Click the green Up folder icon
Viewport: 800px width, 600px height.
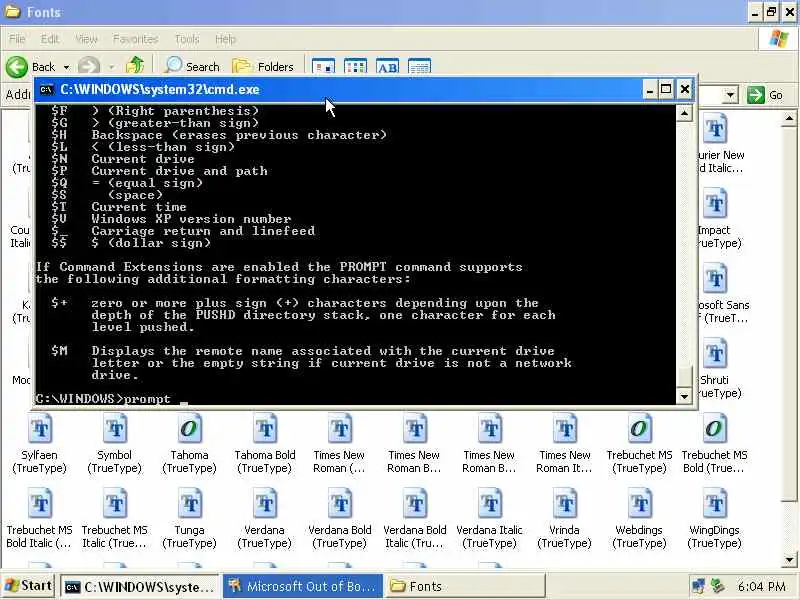pos(135,66)
